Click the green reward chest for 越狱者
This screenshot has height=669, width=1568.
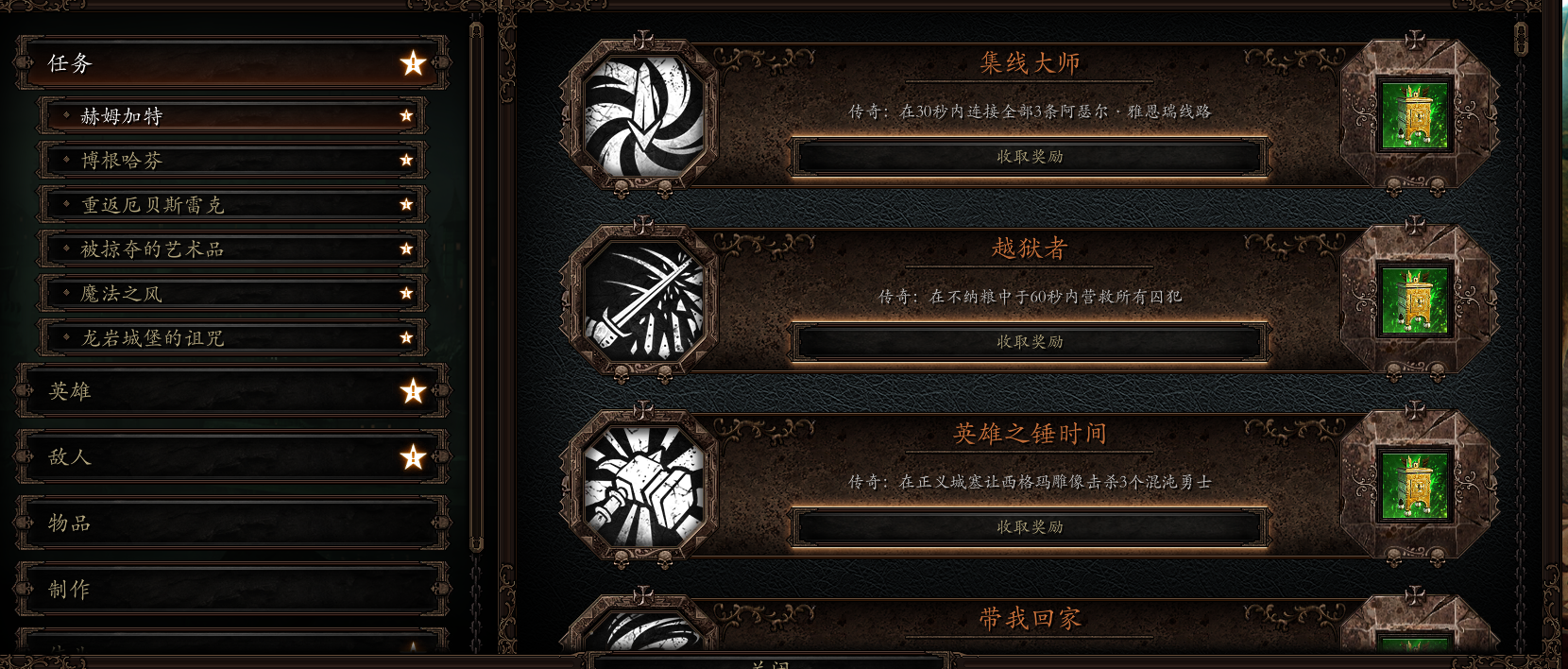coord(1414,300)
